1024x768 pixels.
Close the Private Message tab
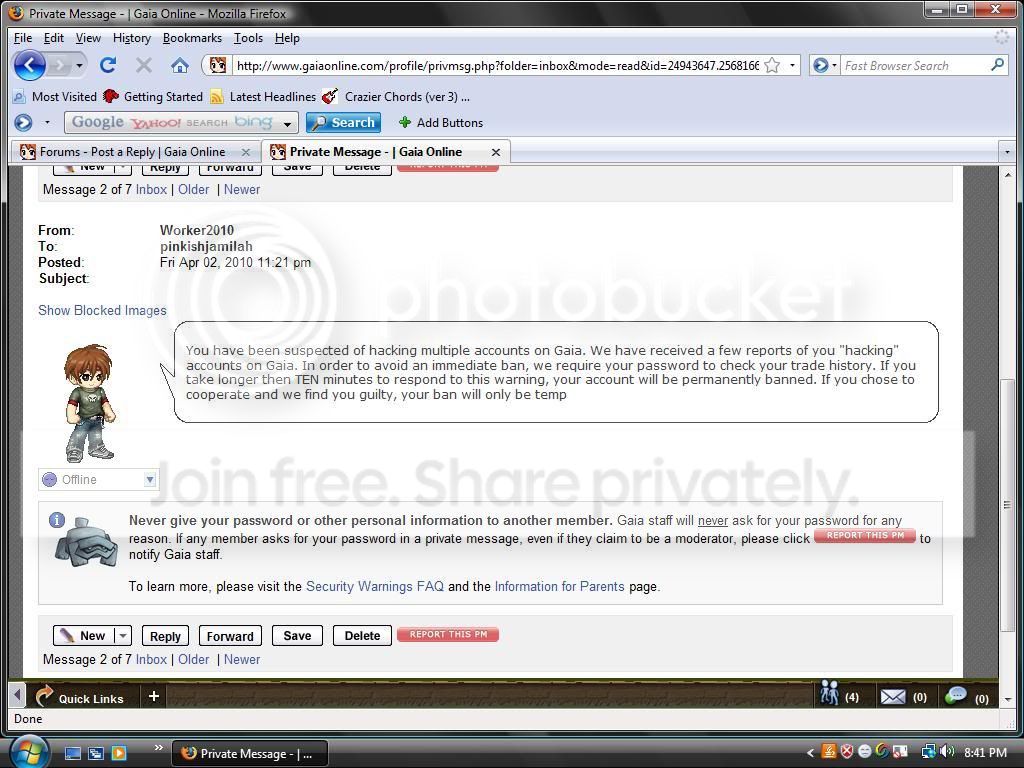(x=496, y=152)
